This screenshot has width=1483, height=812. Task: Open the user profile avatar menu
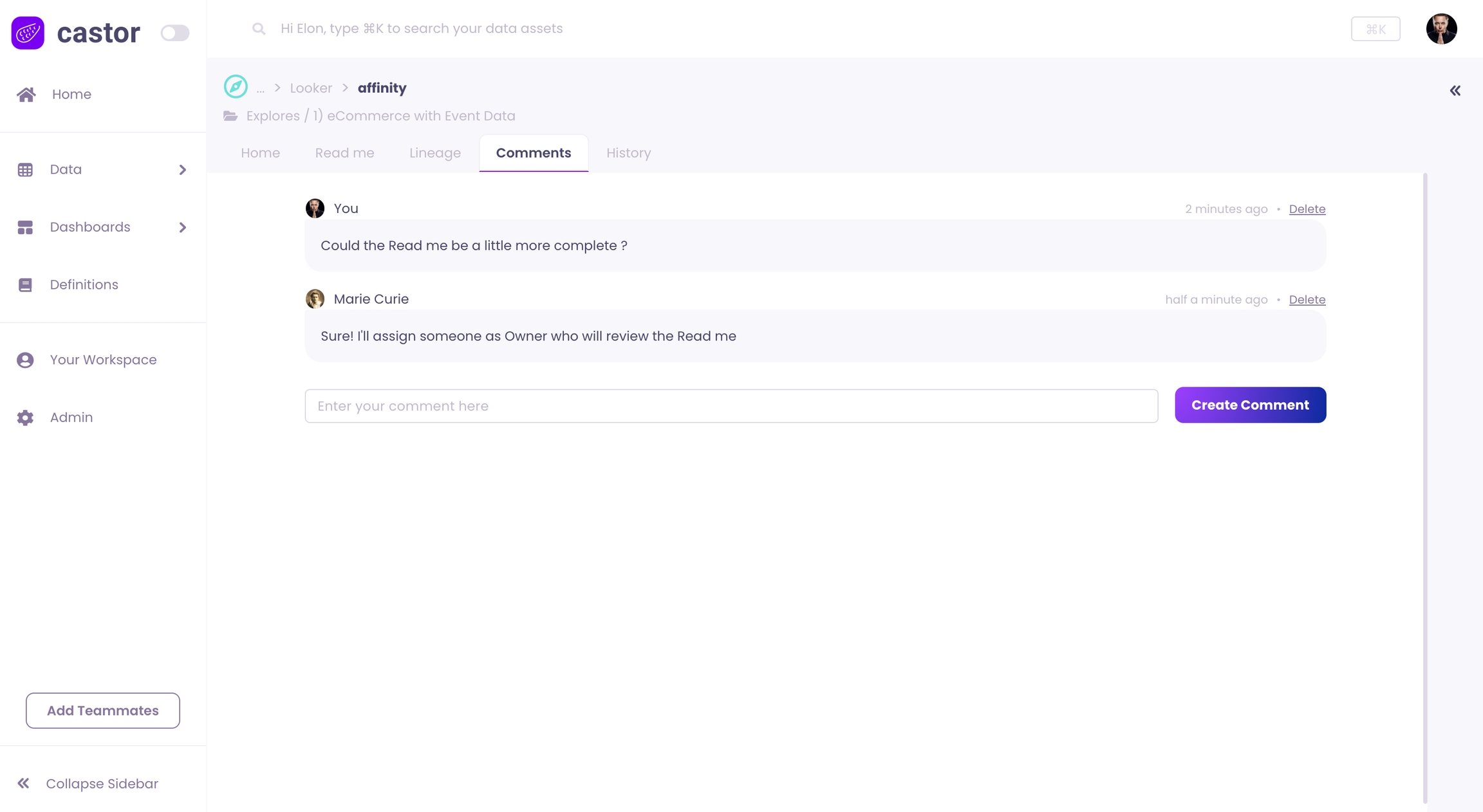click(1441, 29)
